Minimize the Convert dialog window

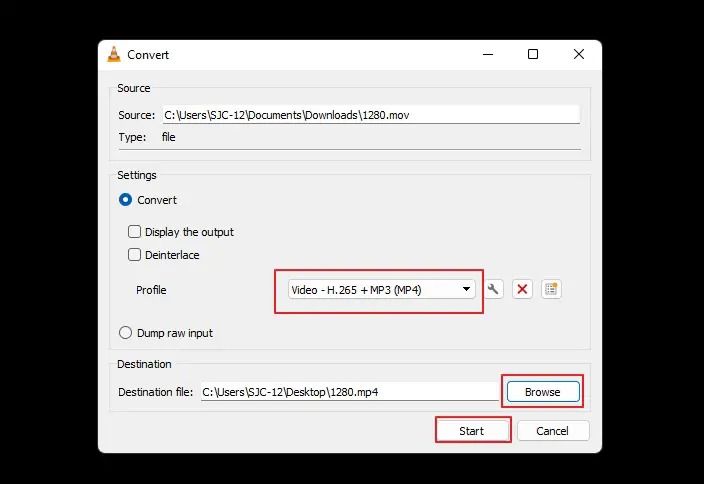coord(488,54)
